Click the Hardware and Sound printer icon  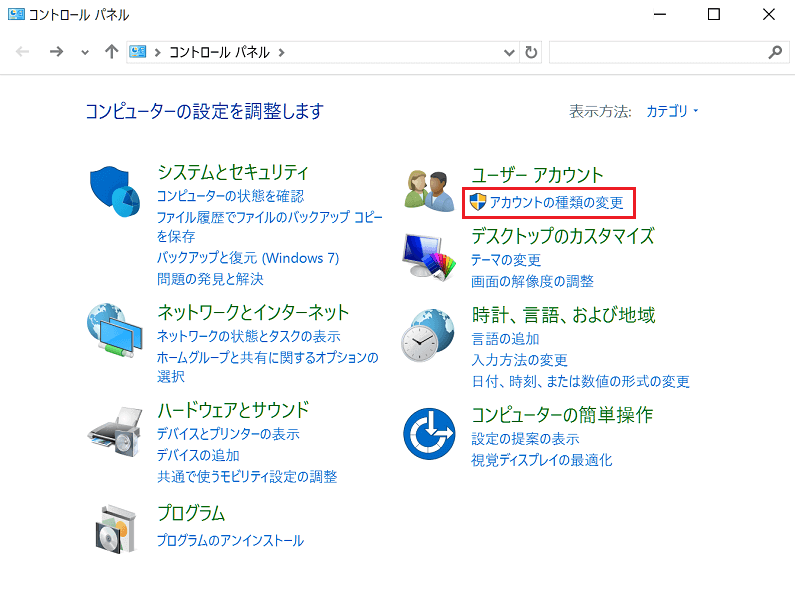point(116,432)
